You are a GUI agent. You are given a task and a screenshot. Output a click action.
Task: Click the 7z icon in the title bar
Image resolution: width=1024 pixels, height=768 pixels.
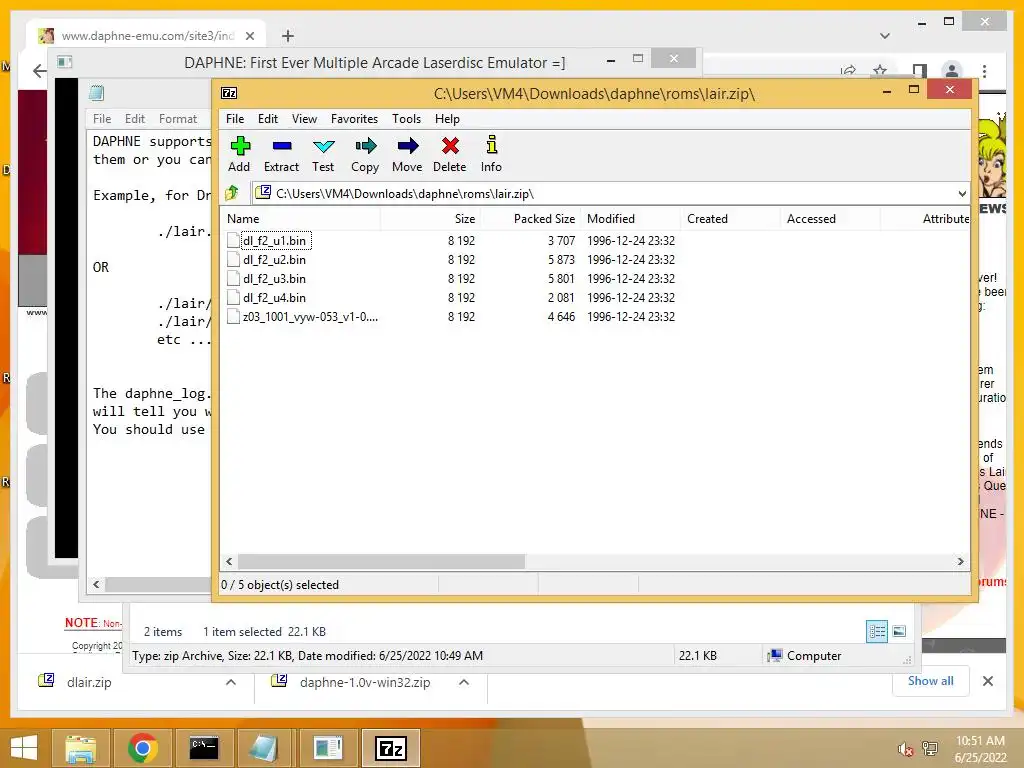pyautogui.click(x=229, y=93)
